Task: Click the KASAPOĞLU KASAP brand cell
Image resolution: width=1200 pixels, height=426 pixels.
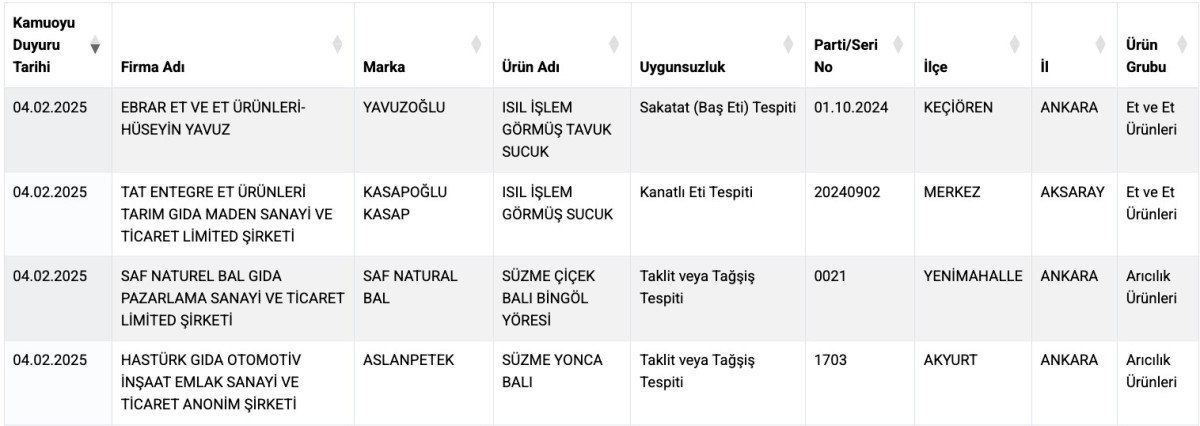Action: coord(405,202)
